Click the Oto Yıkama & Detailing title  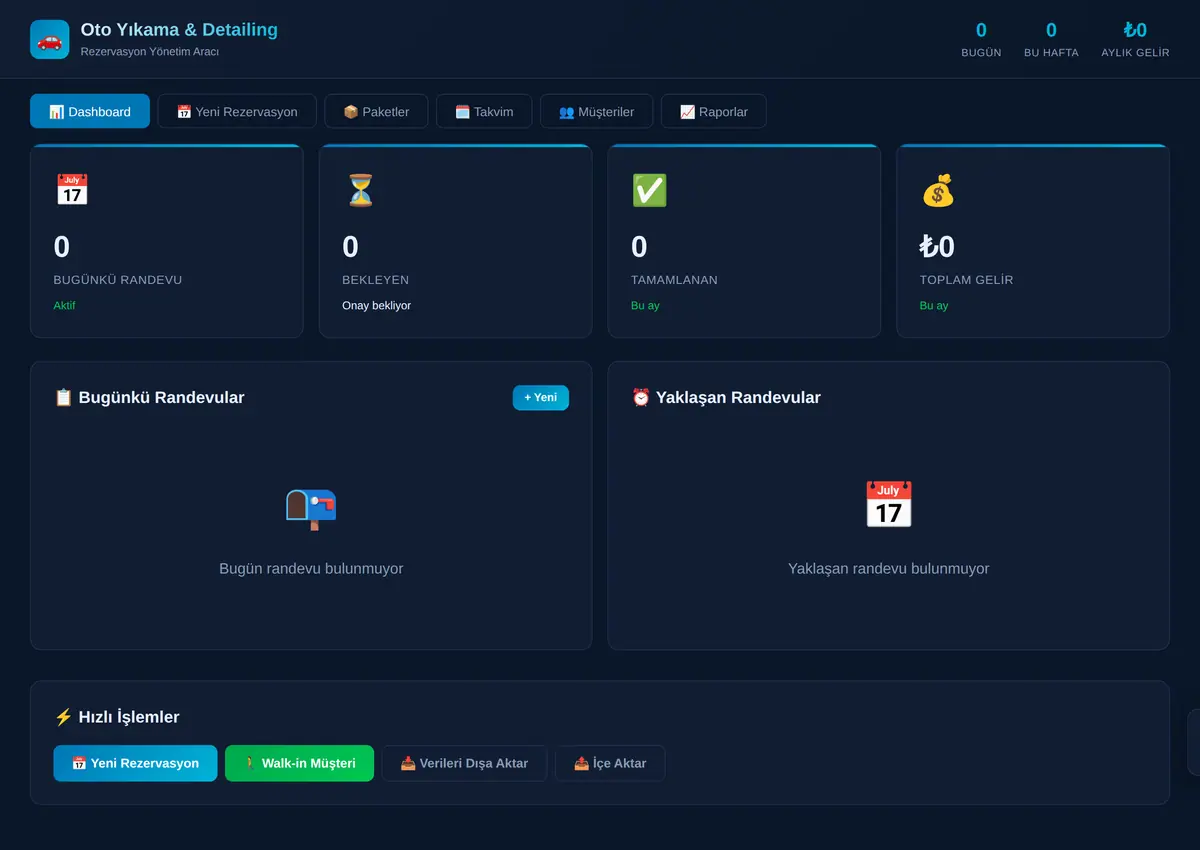(179, 30)
